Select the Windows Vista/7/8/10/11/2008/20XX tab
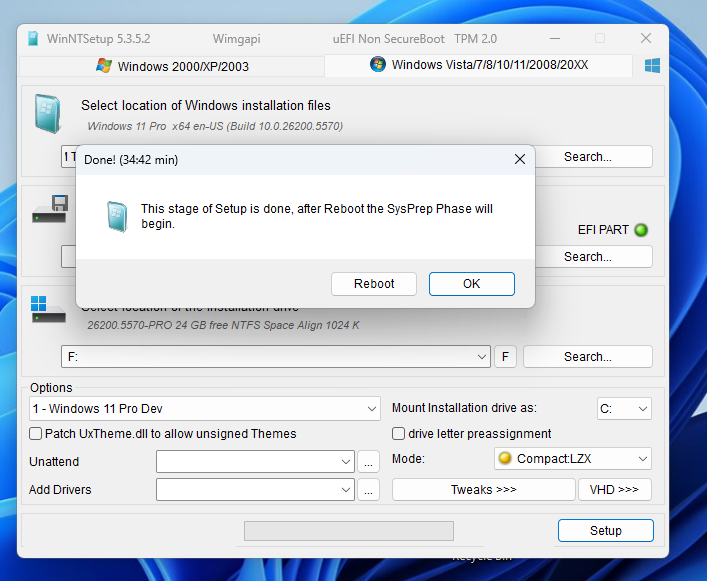The width and height of the screenshot is (707, 581). [478, 65]
